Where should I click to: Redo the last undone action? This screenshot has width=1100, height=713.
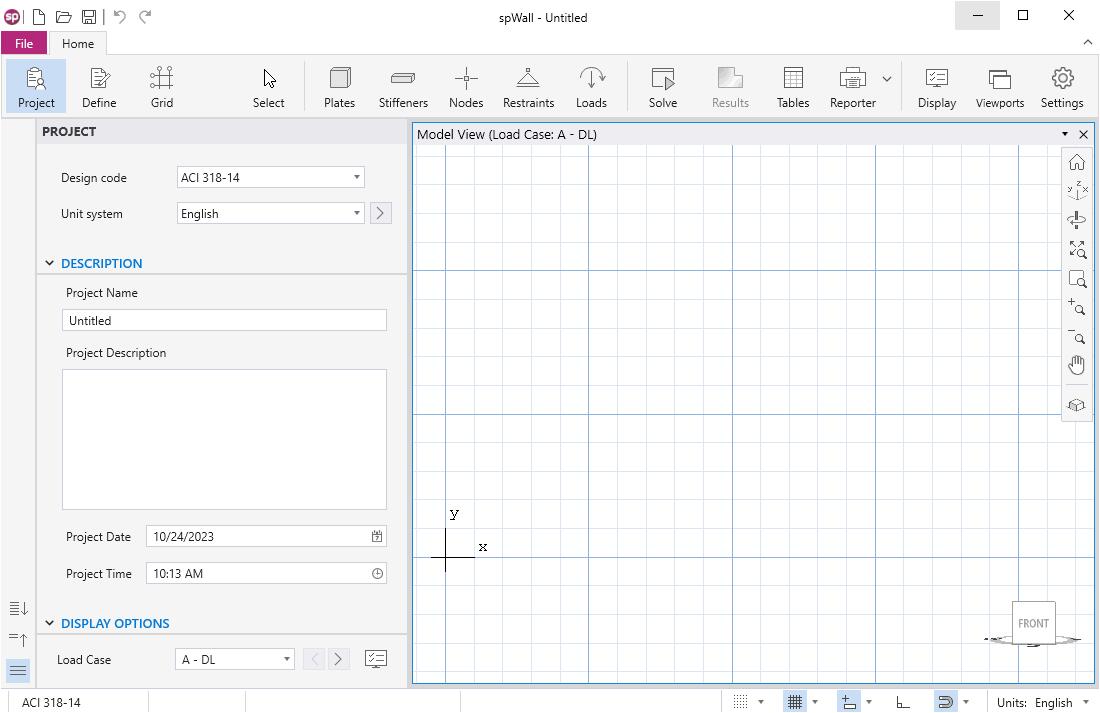145,16
